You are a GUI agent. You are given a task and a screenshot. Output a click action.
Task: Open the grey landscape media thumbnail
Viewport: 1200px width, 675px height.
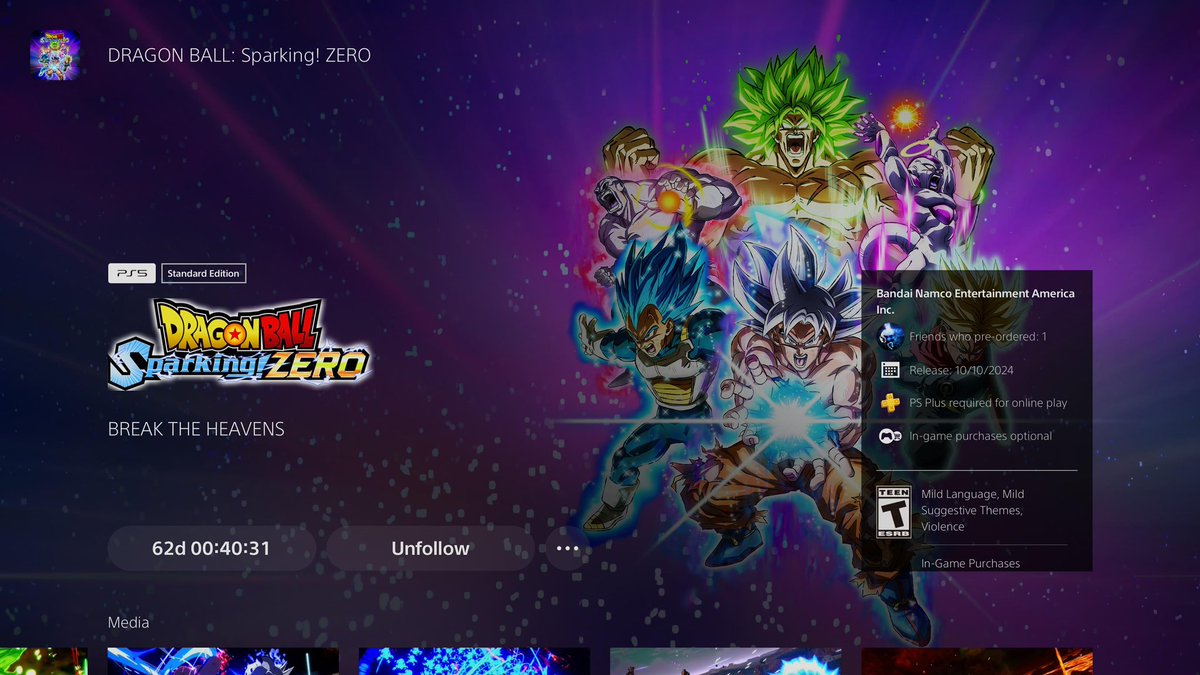(x=725, y=661)
